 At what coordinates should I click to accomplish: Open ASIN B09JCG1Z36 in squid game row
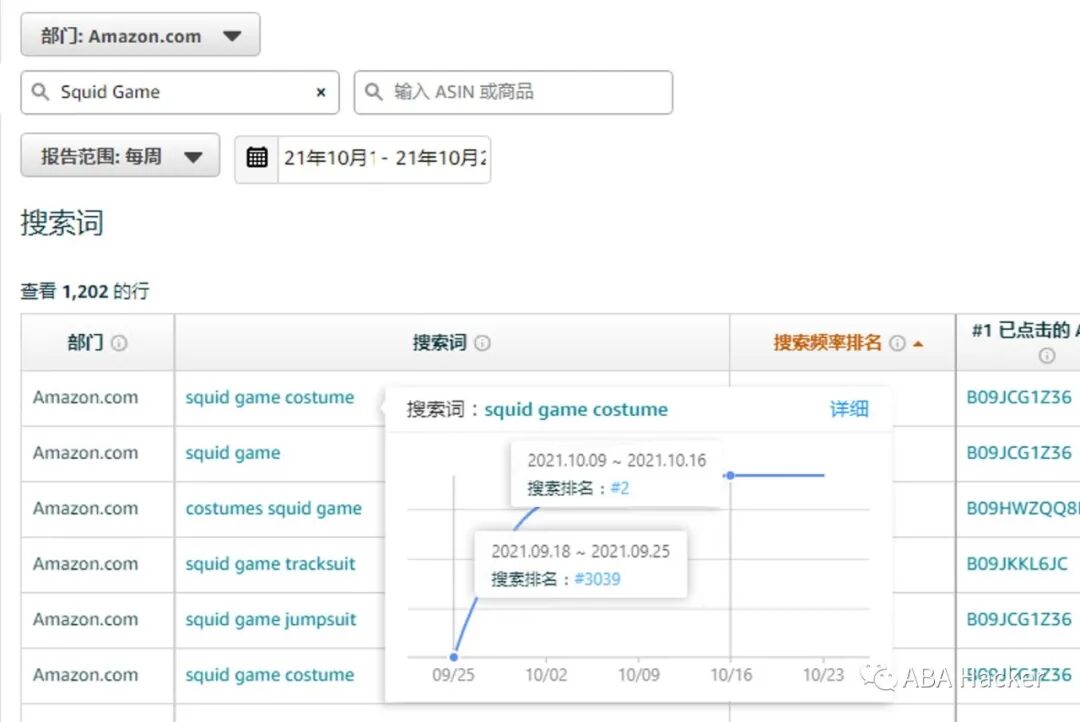(1019, 453)
